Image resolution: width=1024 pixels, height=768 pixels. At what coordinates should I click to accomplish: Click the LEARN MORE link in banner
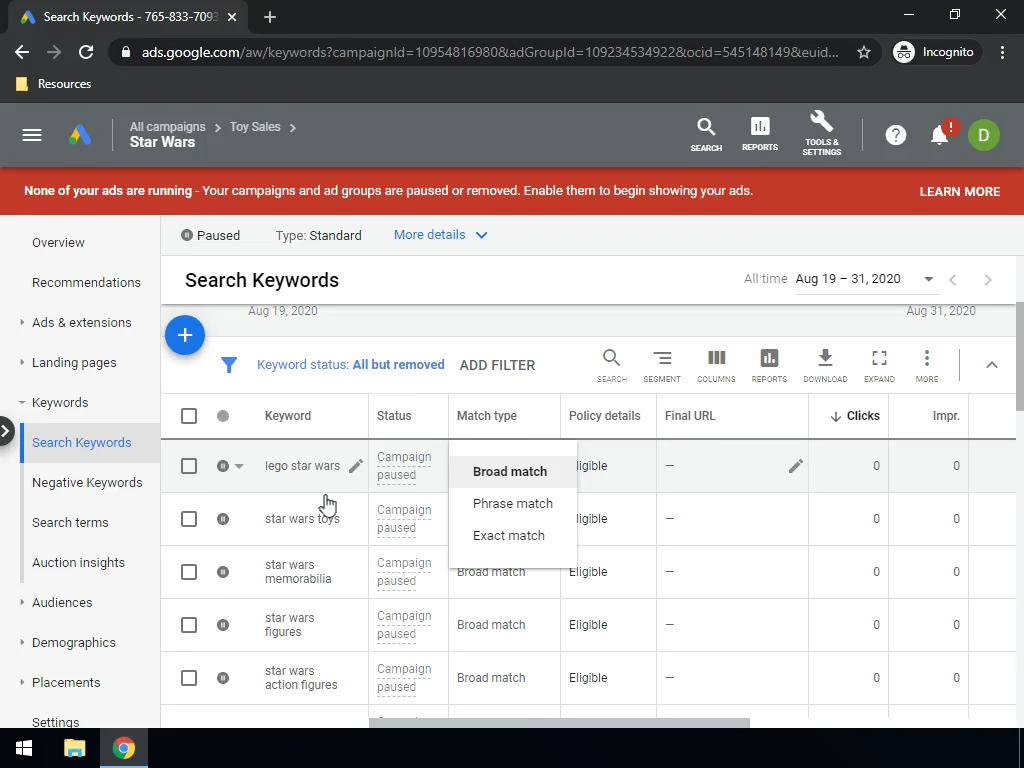959,191
